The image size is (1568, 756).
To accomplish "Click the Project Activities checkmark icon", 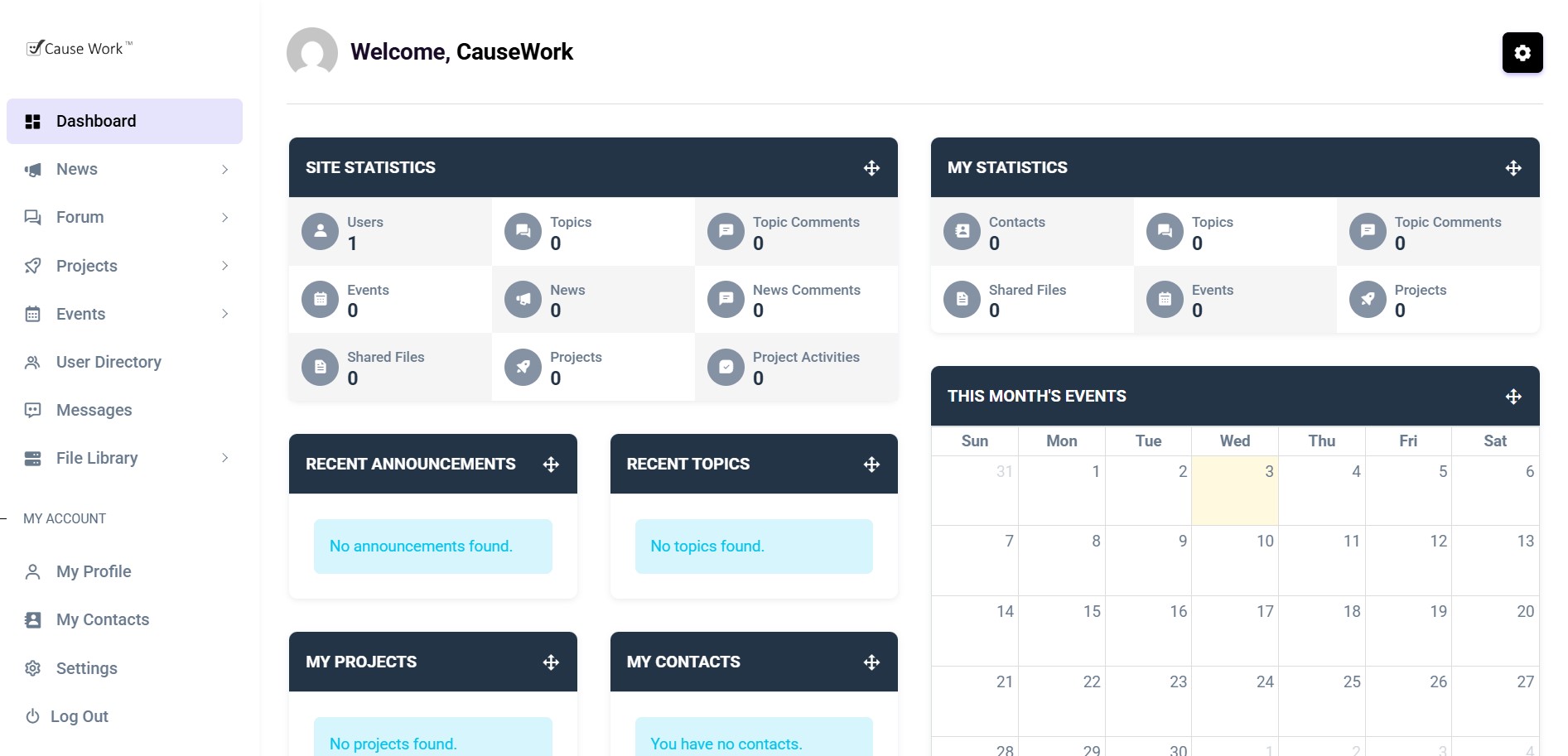I will [726, 367].
